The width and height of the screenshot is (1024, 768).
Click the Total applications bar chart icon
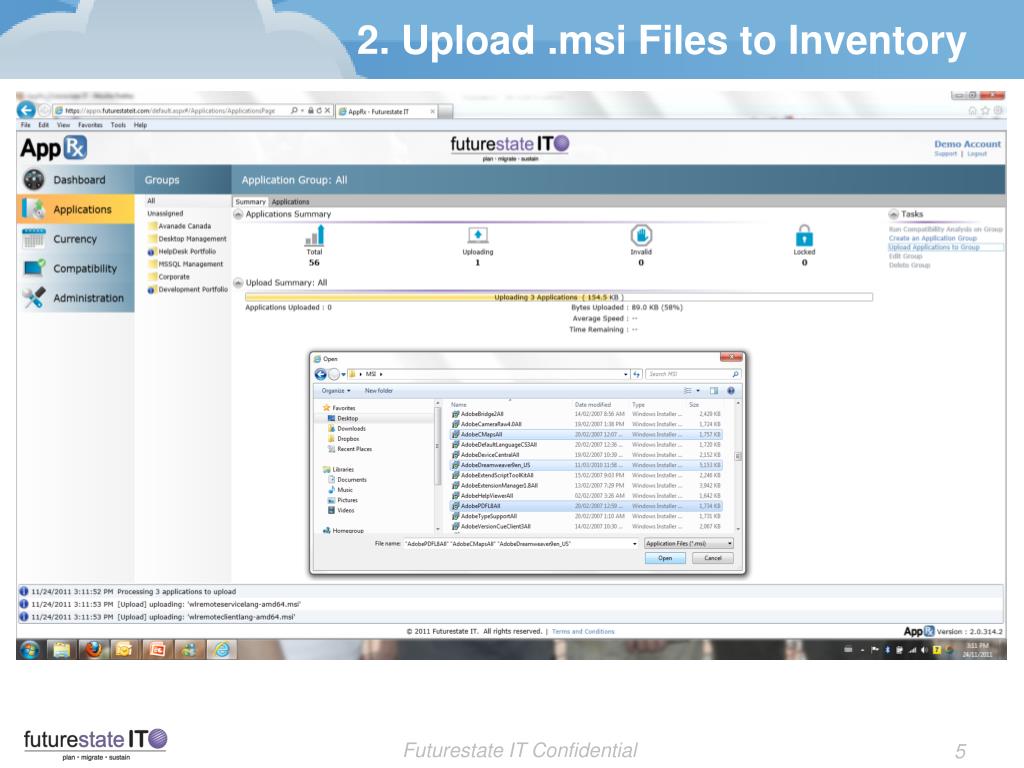pos(315,236)
